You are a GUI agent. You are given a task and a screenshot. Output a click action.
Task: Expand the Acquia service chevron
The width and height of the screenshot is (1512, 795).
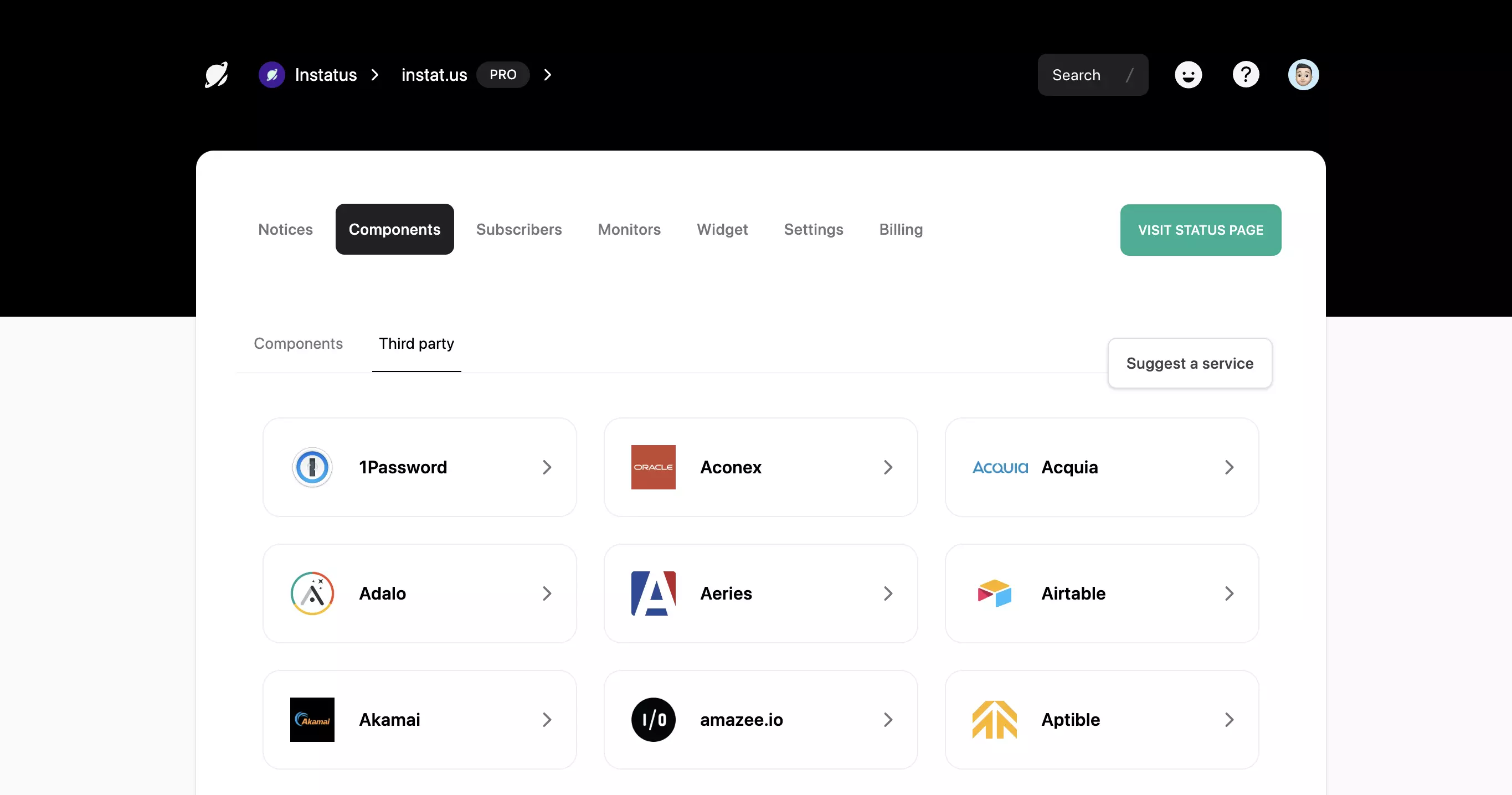tap(1228, 467)
